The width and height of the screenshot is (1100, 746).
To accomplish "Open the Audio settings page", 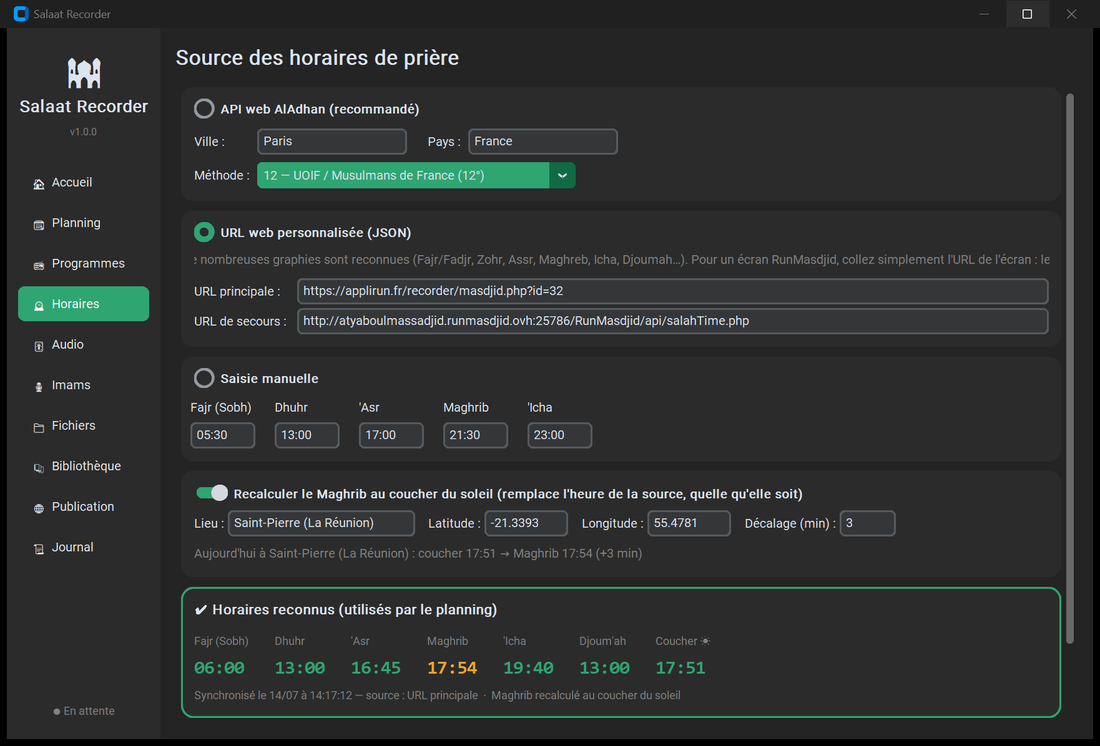I will 83,345.
